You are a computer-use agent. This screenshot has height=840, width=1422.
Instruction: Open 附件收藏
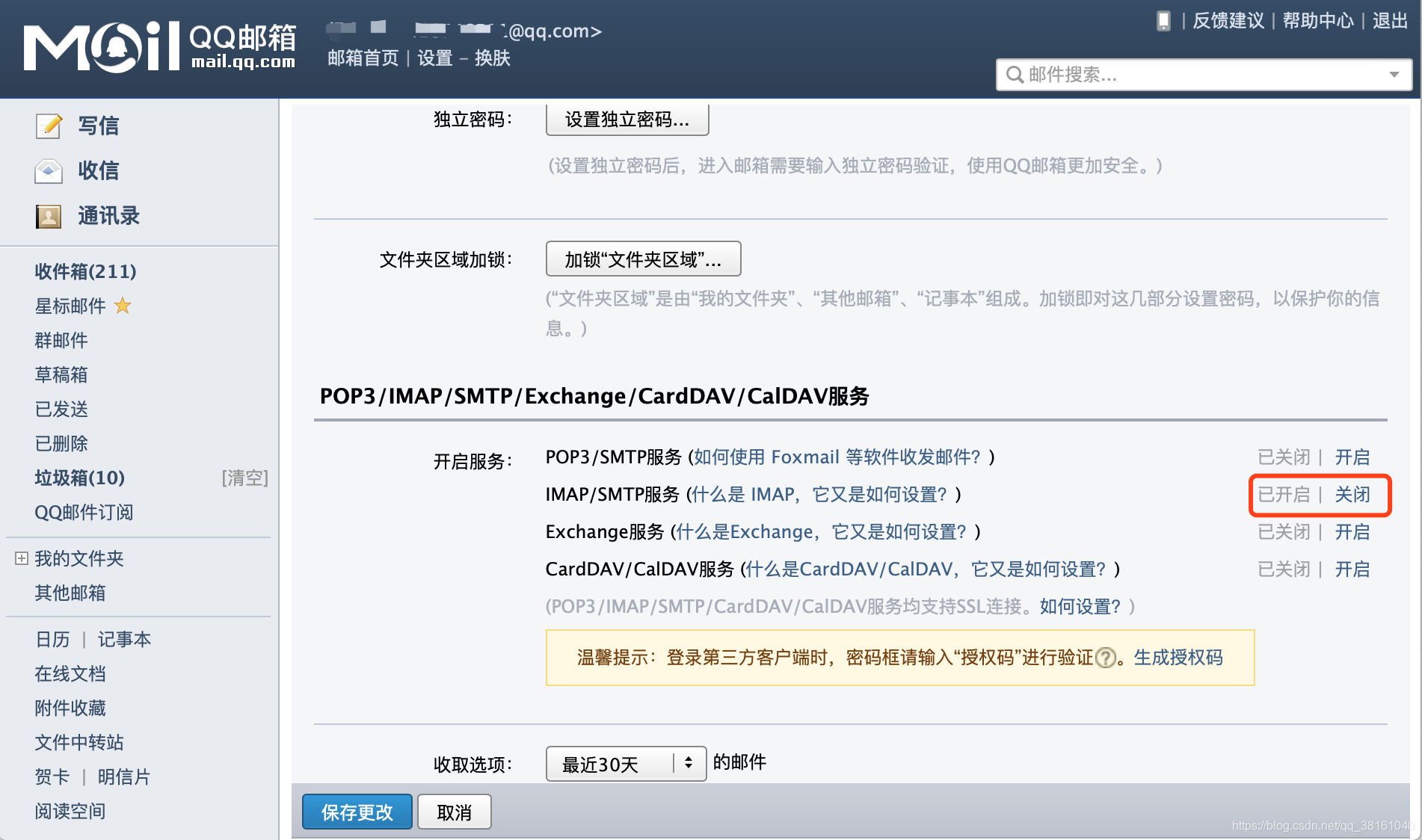pos(70,708)
